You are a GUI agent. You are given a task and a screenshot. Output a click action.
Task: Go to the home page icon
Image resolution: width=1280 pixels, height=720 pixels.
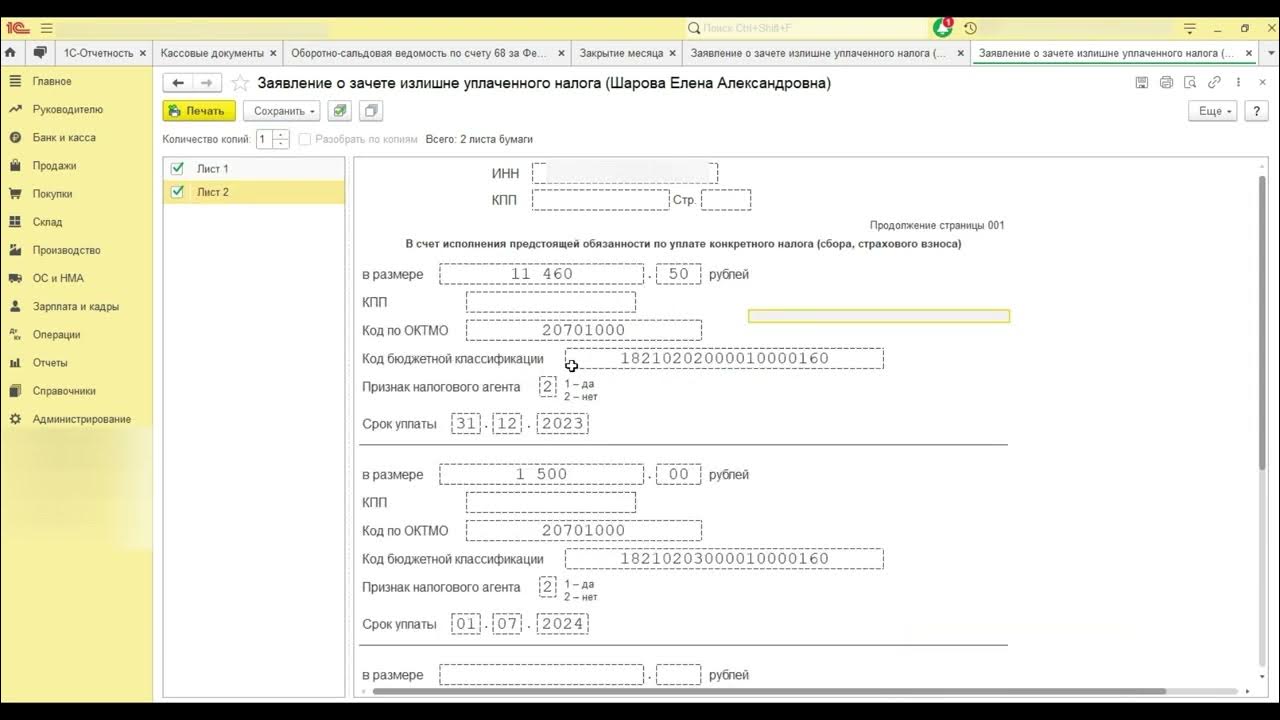tap(10, 53)
